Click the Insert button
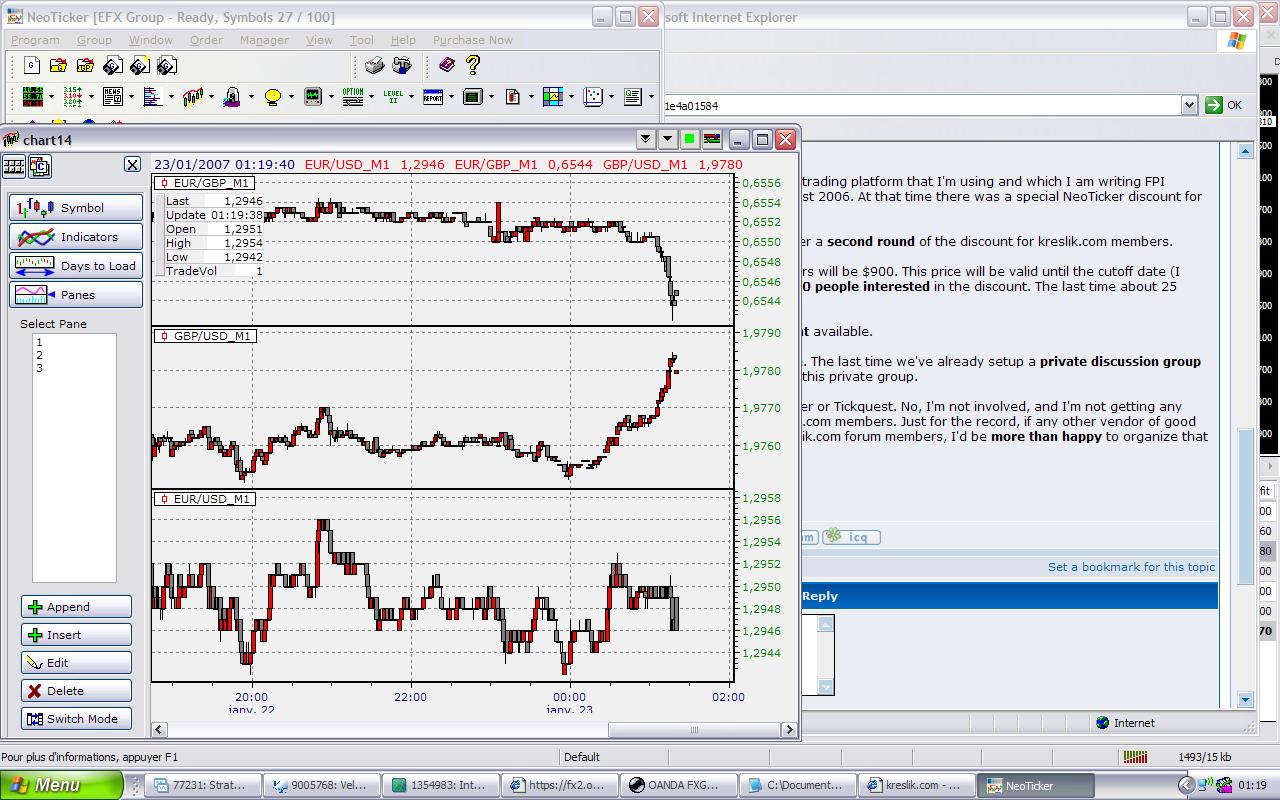 [x=76, y=635]
